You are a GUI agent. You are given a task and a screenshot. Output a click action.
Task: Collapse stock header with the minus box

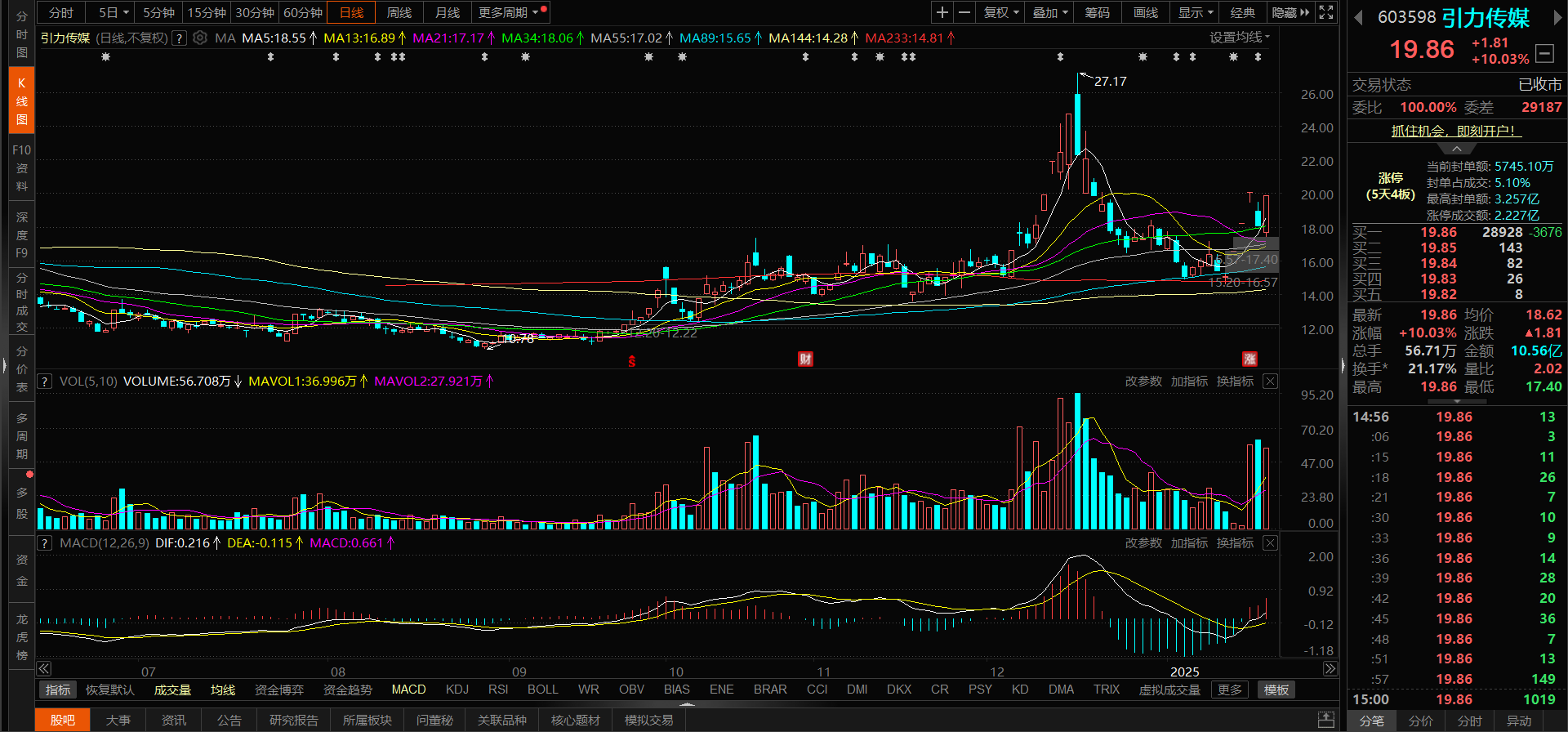[1544, 53]
